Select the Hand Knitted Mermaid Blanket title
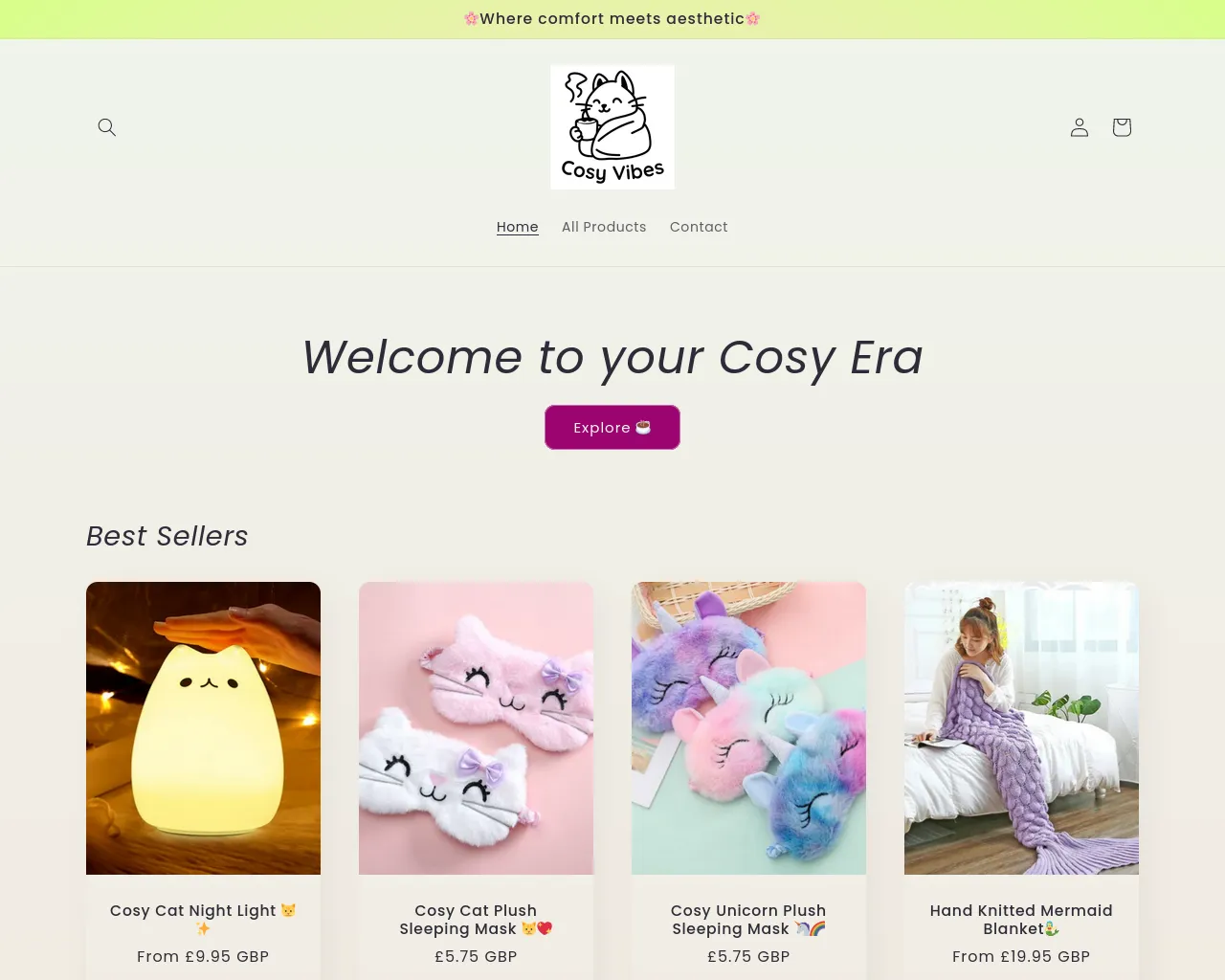The height and width of the screenshot is (980, 1225). point(1021,920)
